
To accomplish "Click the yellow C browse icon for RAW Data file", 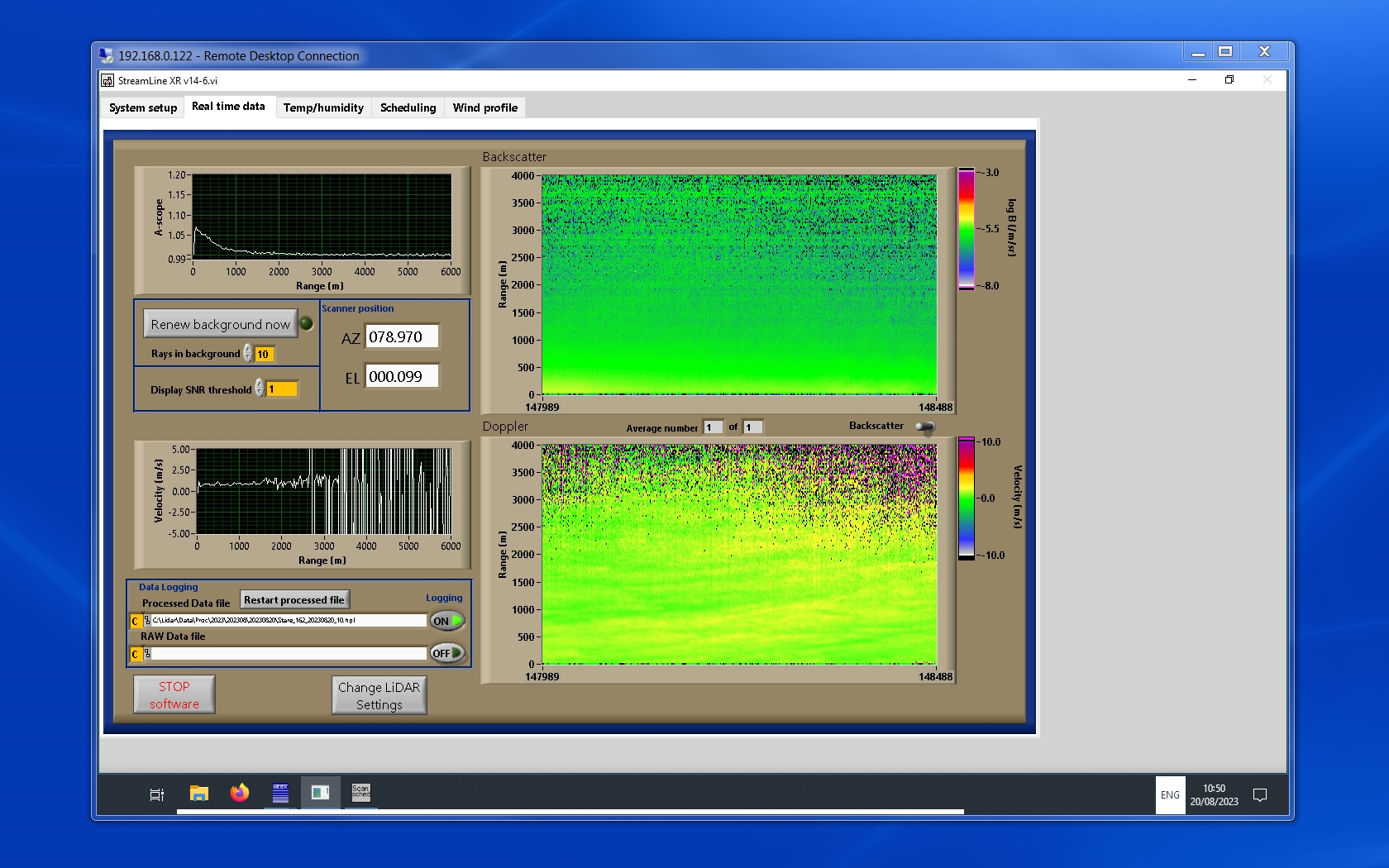I will point(135,654).
